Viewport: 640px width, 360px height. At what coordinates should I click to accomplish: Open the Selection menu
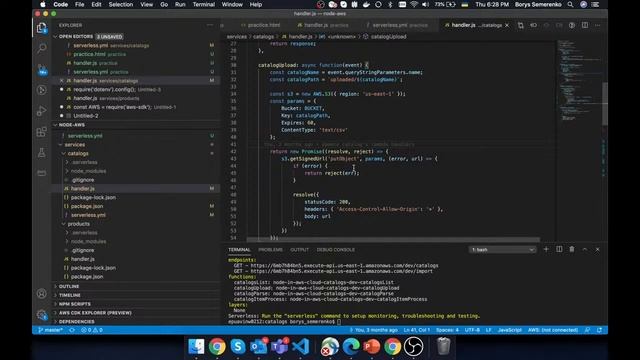point(120,4)
